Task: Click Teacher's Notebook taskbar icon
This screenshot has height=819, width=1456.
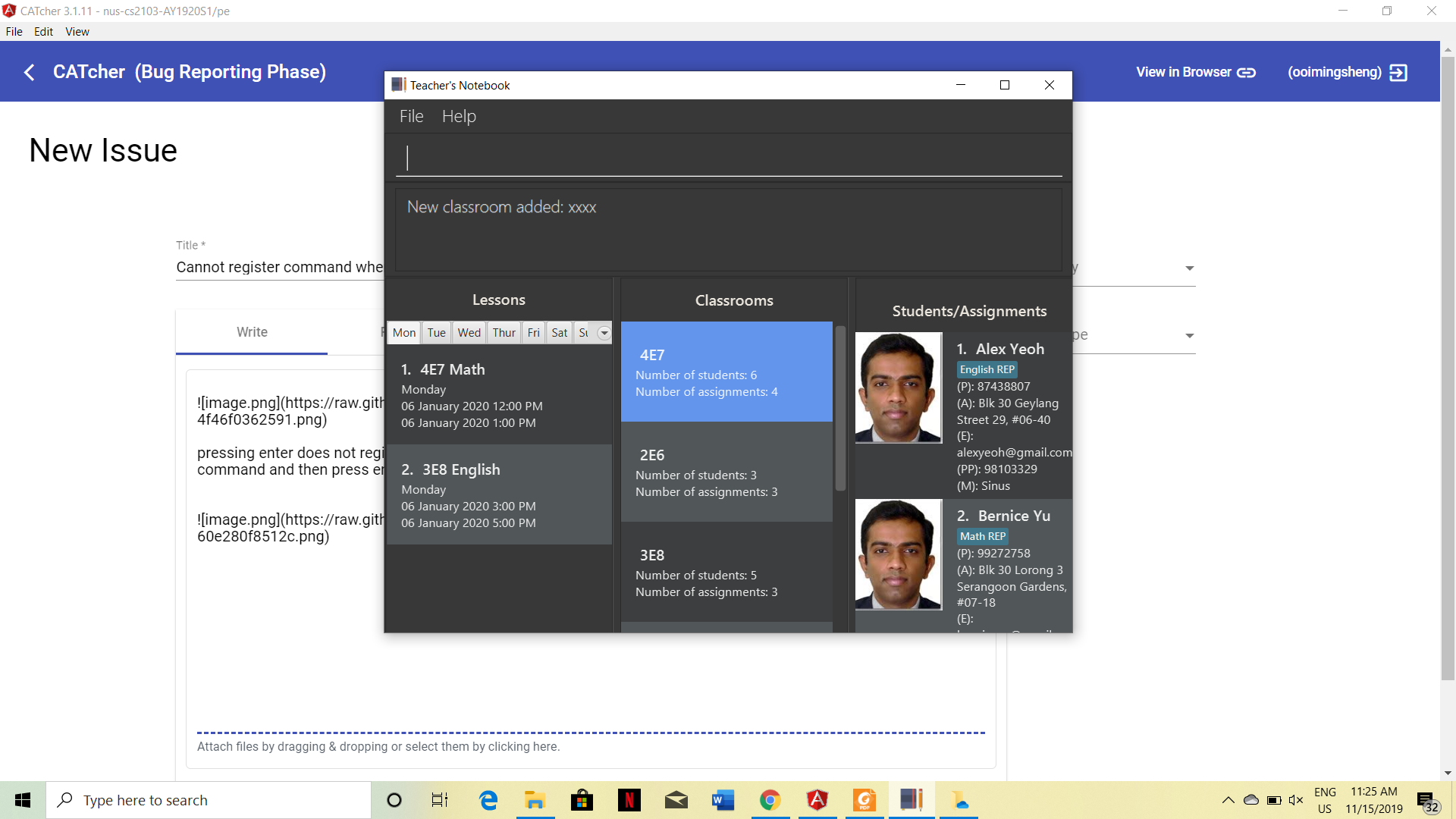Action: (x=911, y=800)
